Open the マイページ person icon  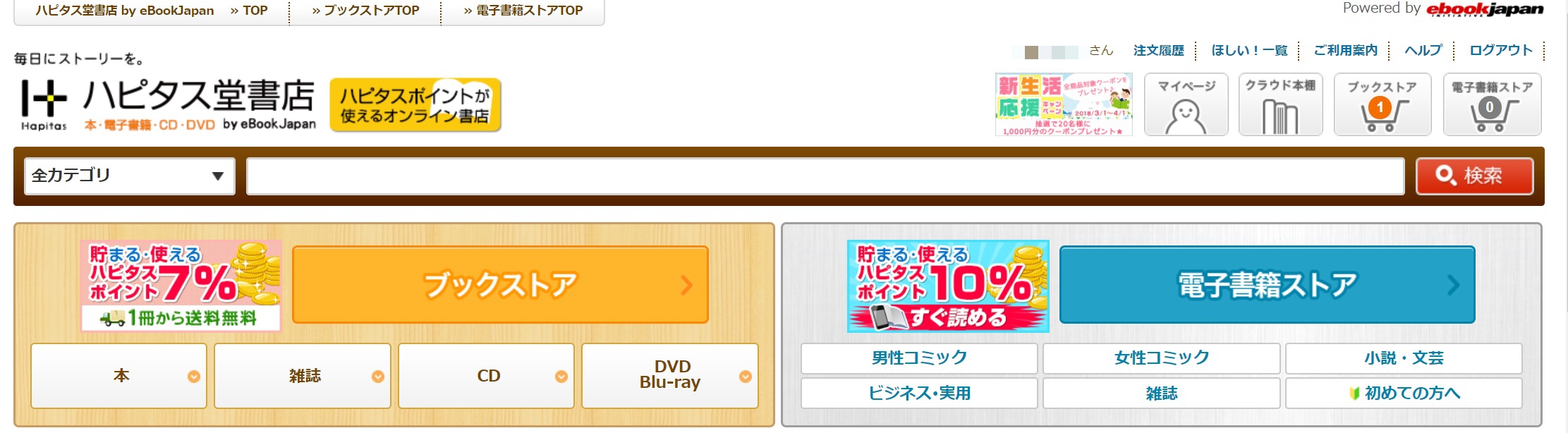click(1186, 104)
